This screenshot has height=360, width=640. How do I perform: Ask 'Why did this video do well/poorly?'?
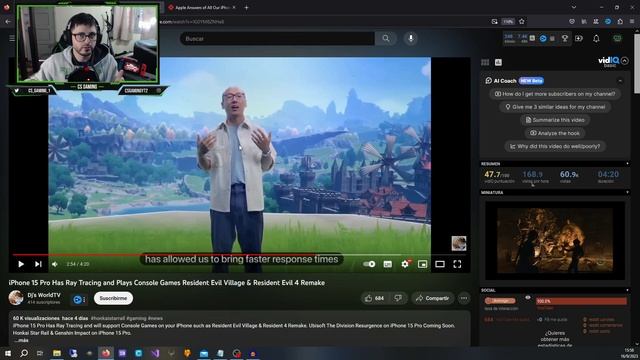[x=555, y=146]
